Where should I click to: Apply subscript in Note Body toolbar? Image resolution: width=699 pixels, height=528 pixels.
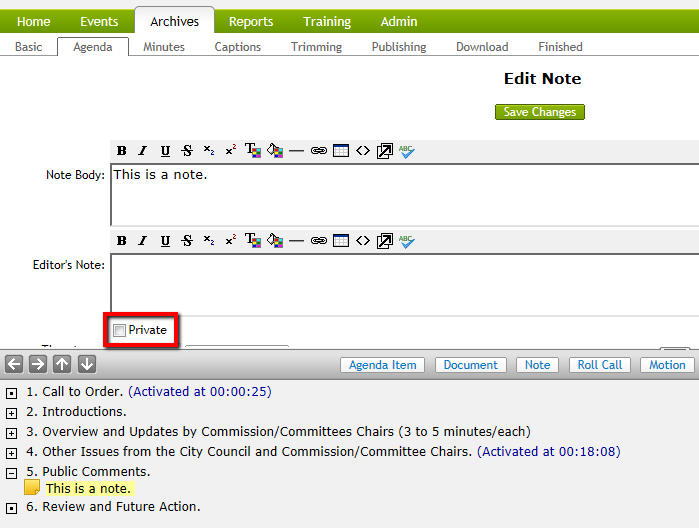[x=209, y=150]
